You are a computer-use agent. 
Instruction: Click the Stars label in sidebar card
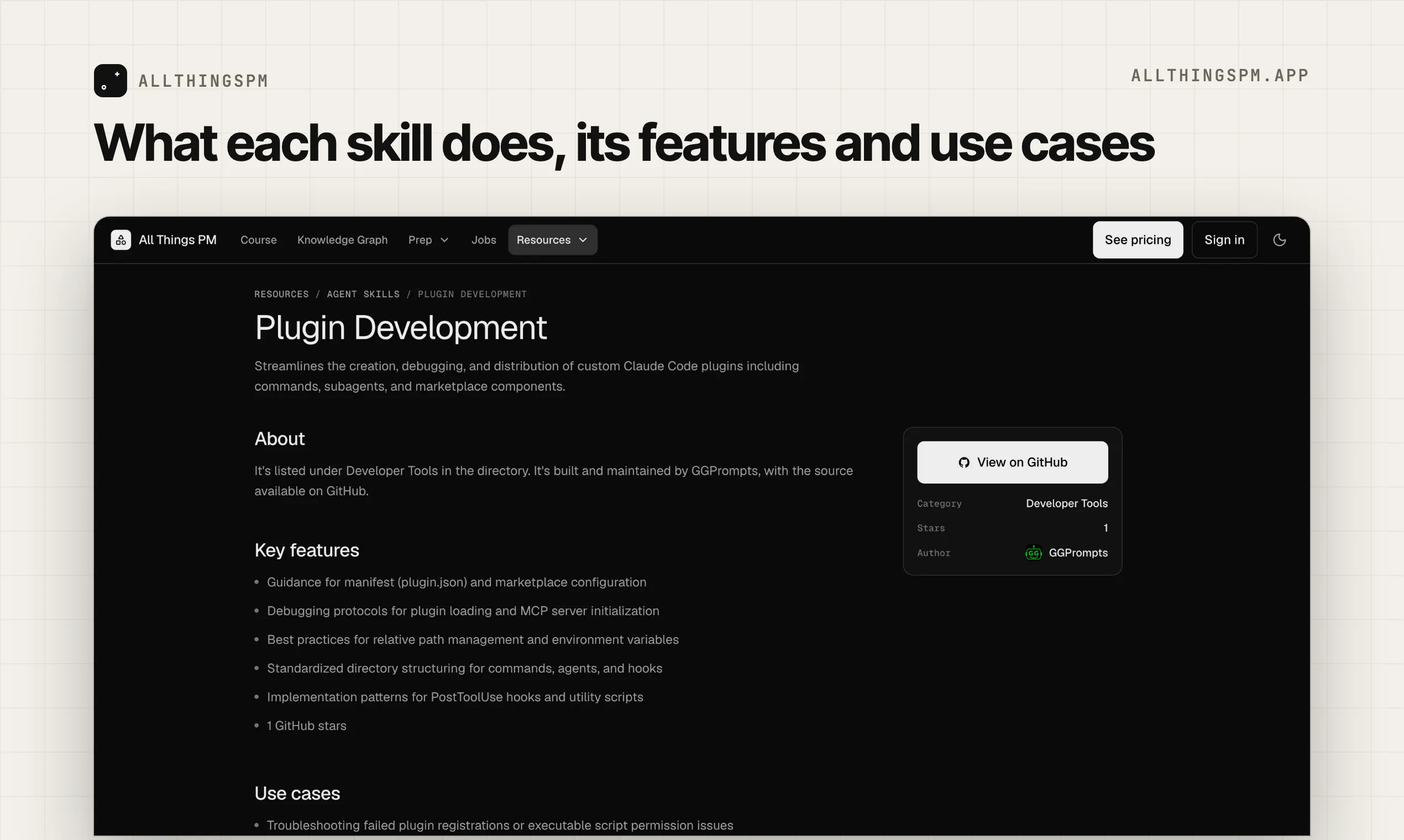[931, 528]
